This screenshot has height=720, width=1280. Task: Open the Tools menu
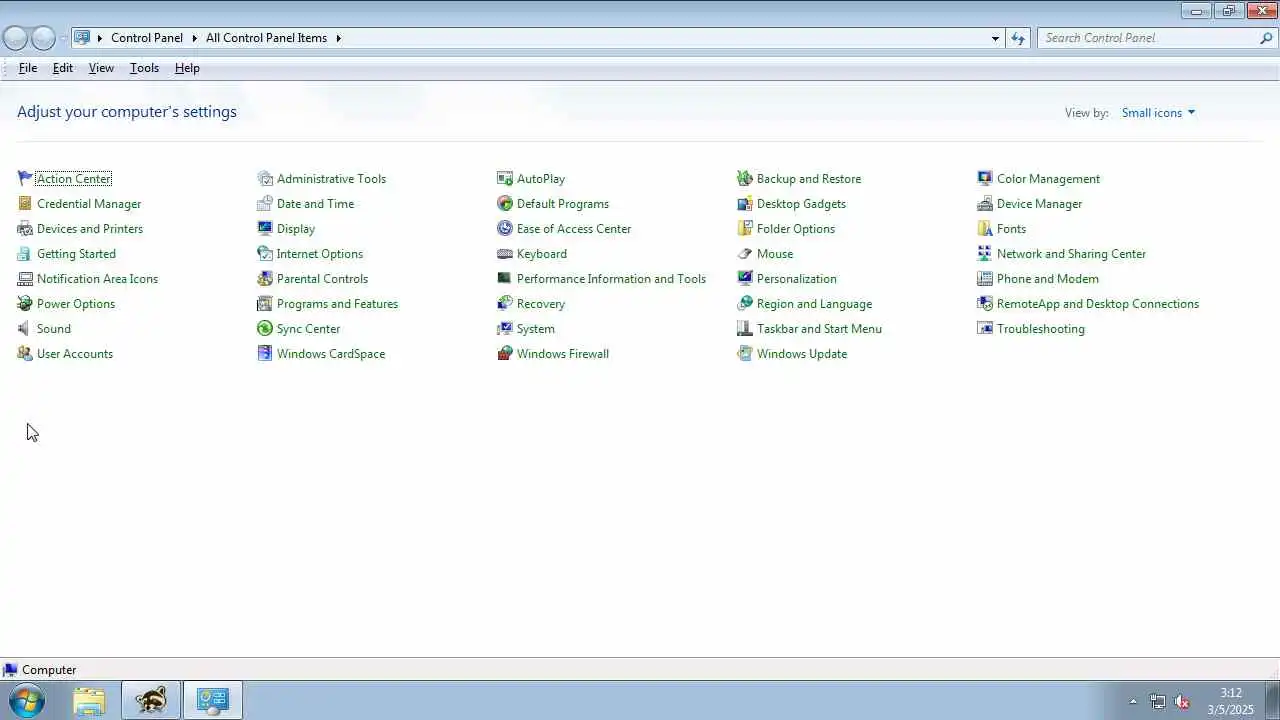point(144,68)
